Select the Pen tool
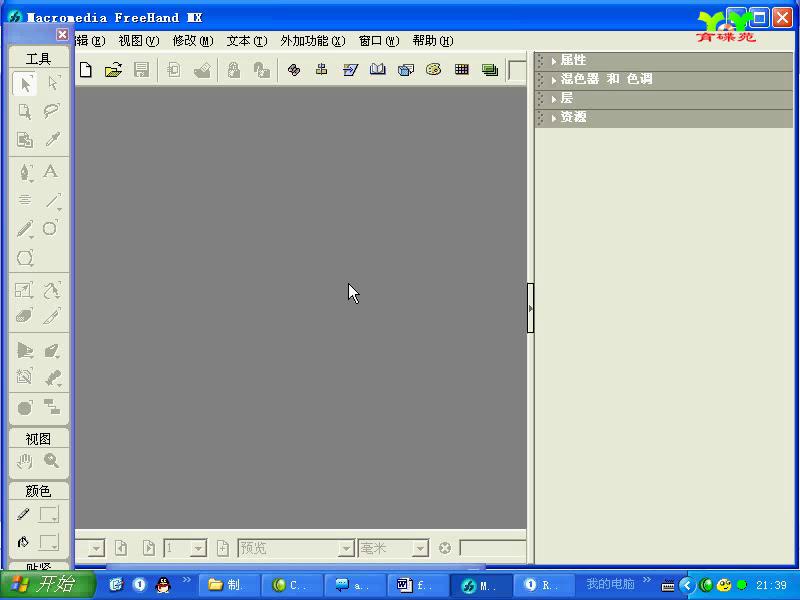The image size is (800, 600). pyautogui.click(x=24, y=172)
